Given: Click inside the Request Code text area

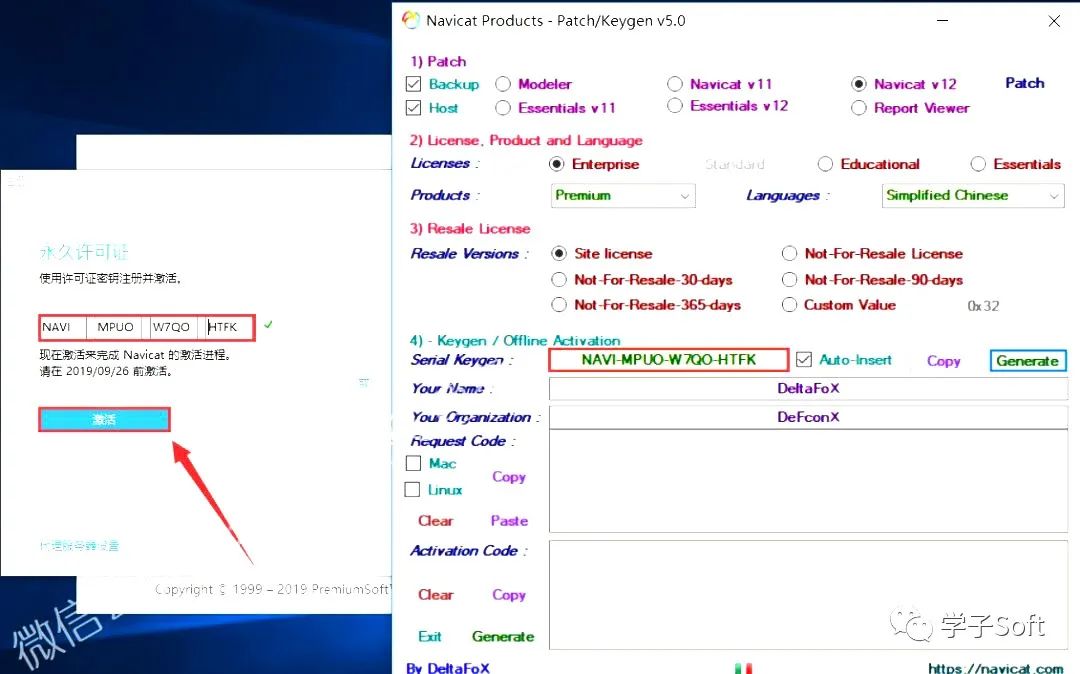Looking at the screenshot, I should click(x=808, y=481).
